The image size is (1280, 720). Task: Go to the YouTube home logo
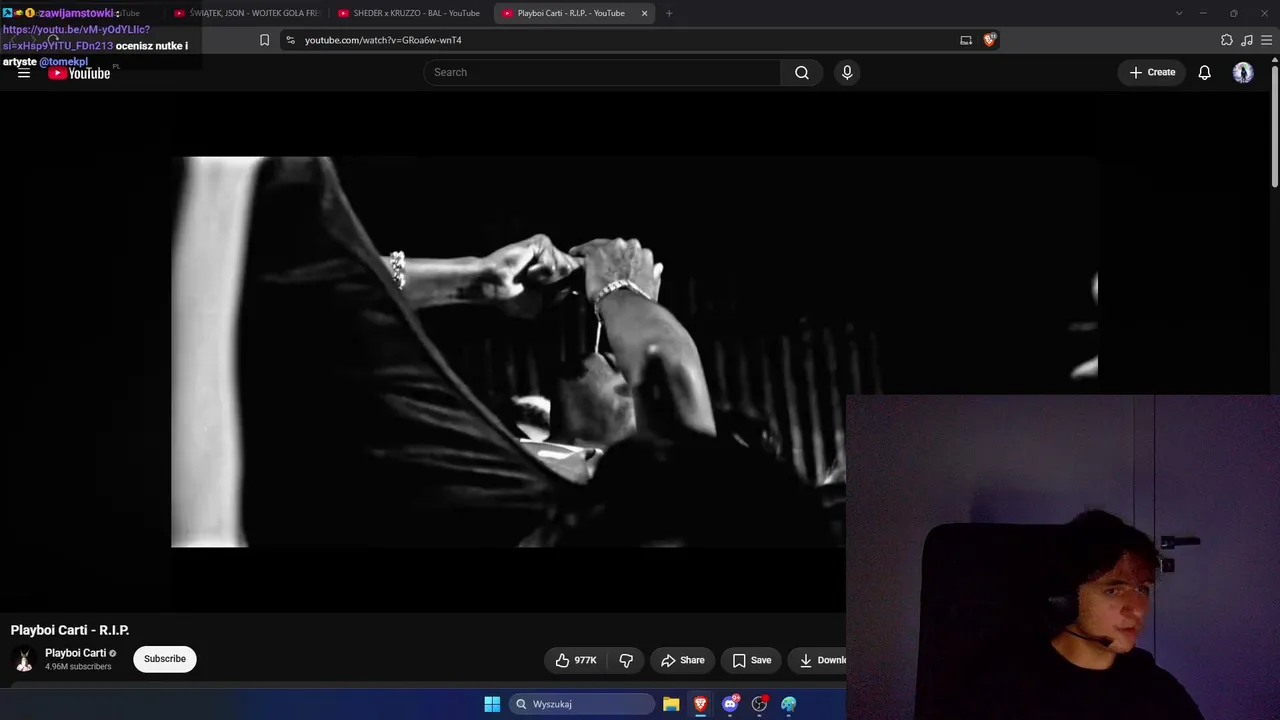(x=79, y=73)
